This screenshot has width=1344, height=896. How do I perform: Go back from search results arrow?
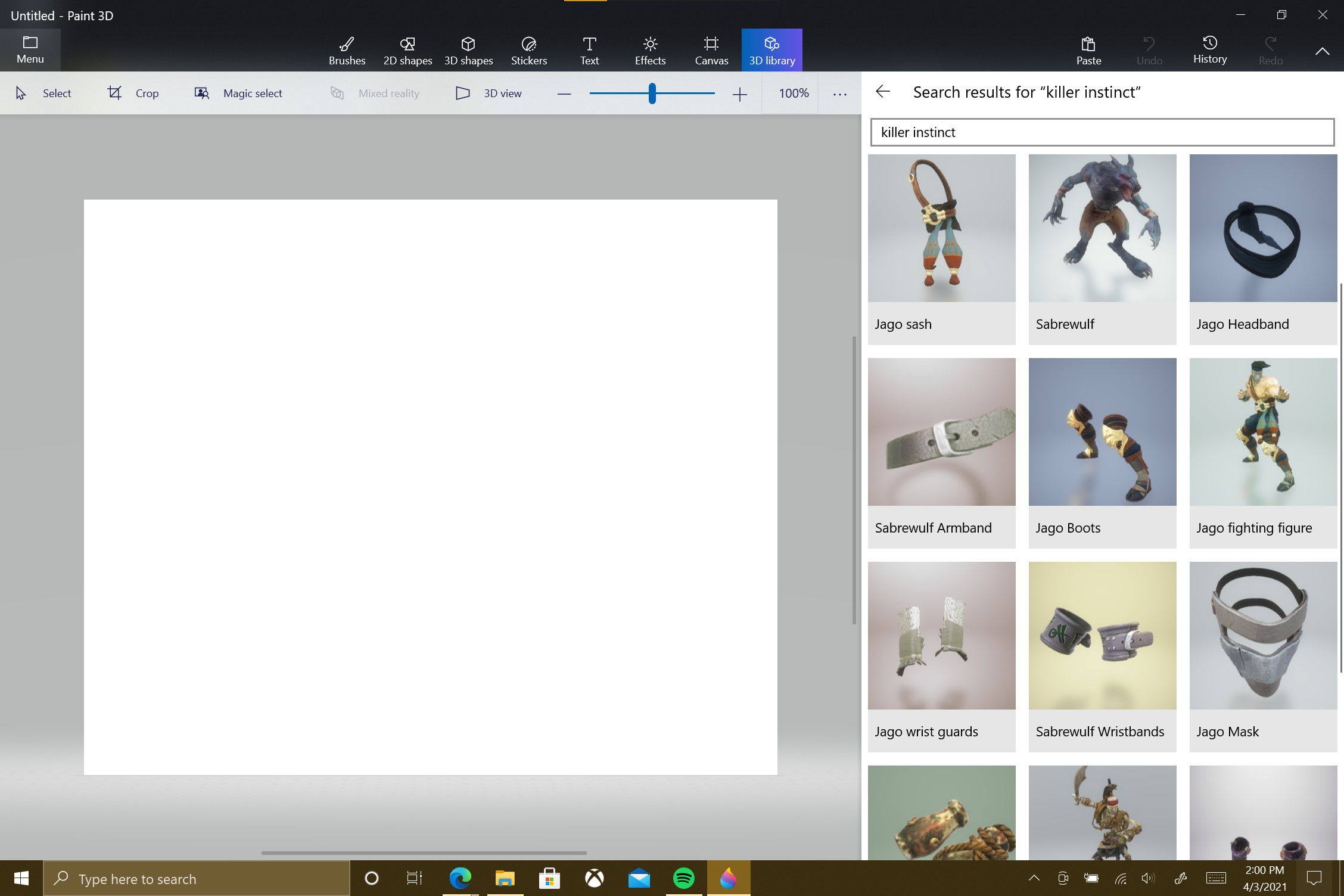pos(883,91)
